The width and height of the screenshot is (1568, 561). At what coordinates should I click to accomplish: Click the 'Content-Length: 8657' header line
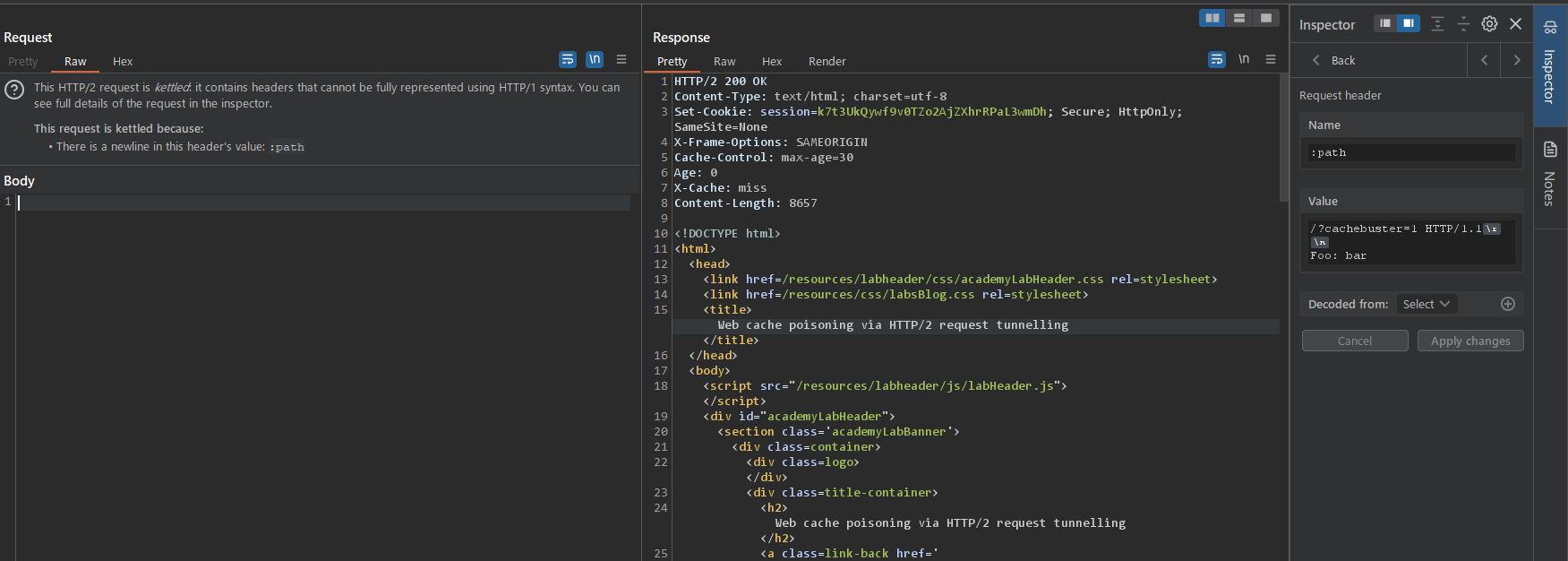coord(746,203)
